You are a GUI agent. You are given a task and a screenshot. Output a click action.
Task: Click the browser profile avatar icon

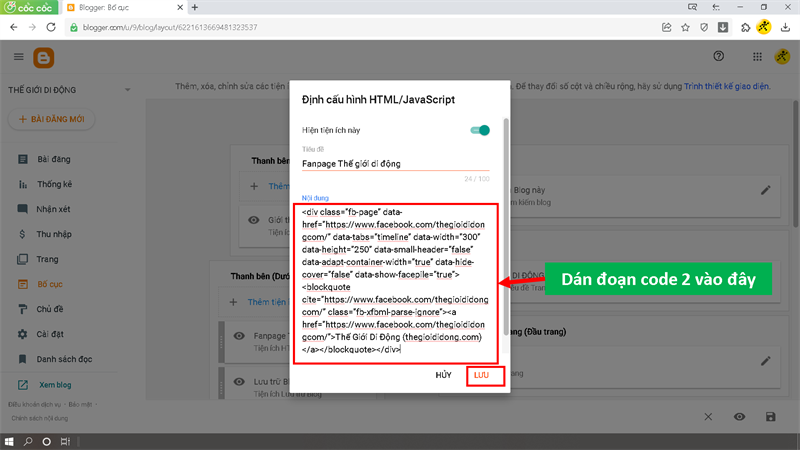[x=764, y=27]
